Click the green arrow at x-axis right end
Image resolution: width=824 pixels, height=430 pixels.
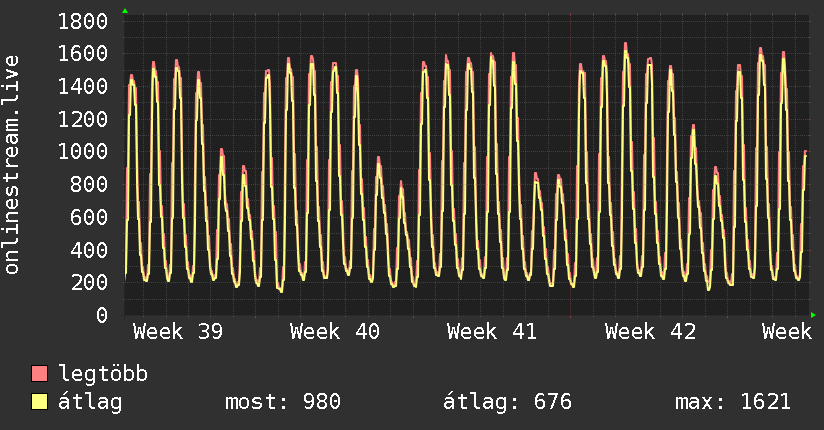point(814,315)
